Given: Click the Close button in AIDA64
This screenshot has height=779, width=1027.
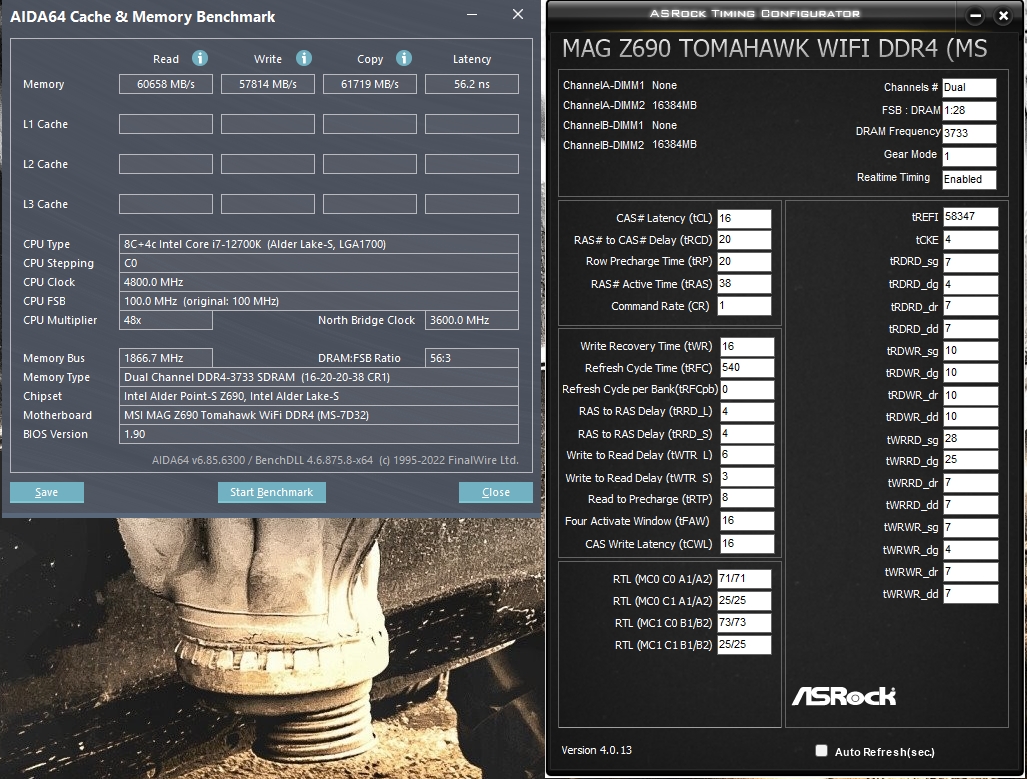Looking at the screenshot, I should pos(496,492).
